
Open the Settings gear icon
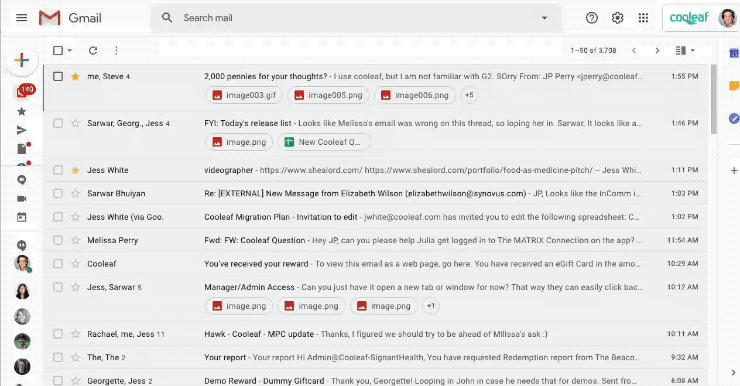(x=617, y=18)
